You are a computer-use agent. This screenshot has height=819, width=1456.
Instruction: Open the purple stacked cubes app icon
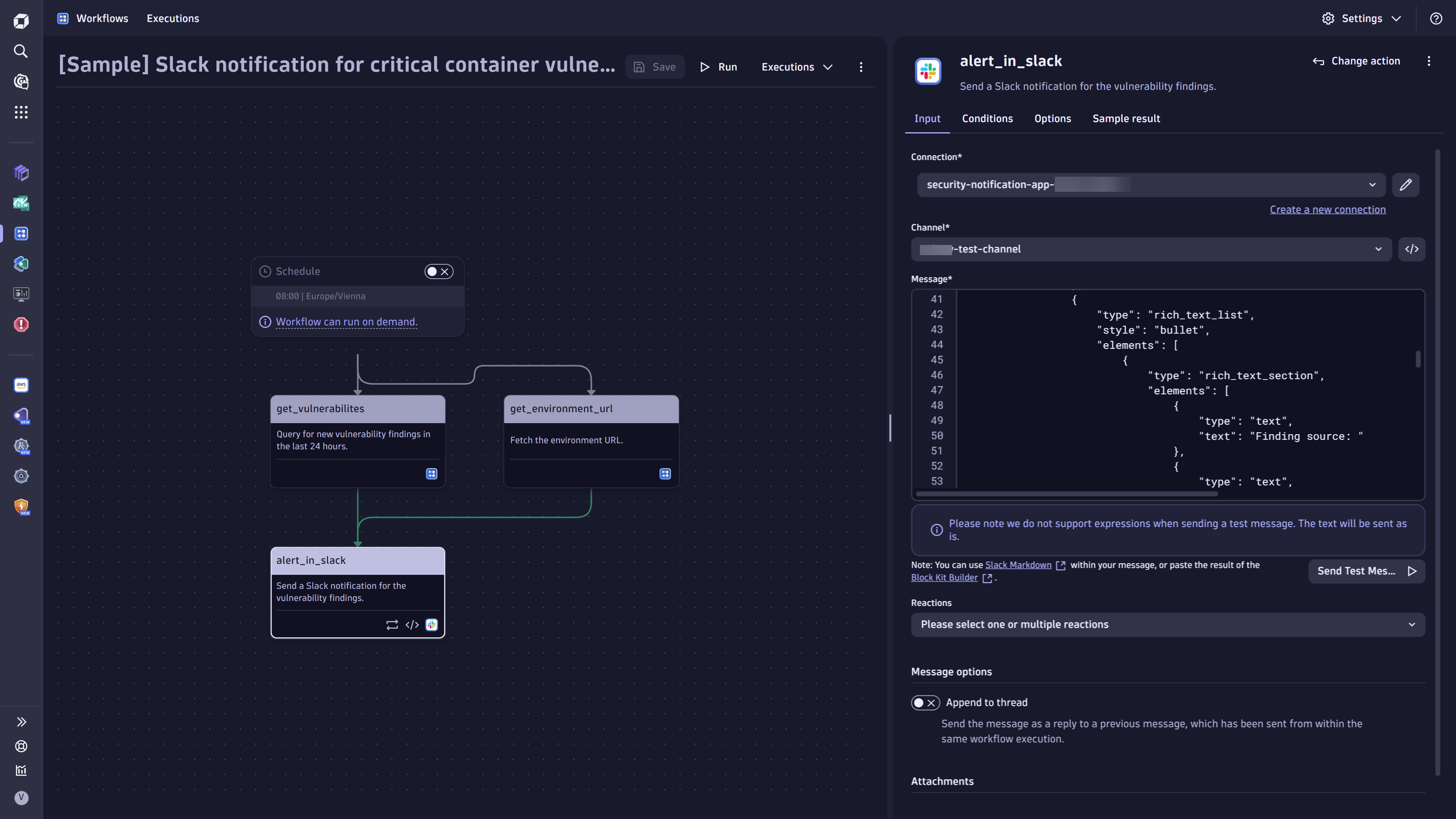click(21, 173)
